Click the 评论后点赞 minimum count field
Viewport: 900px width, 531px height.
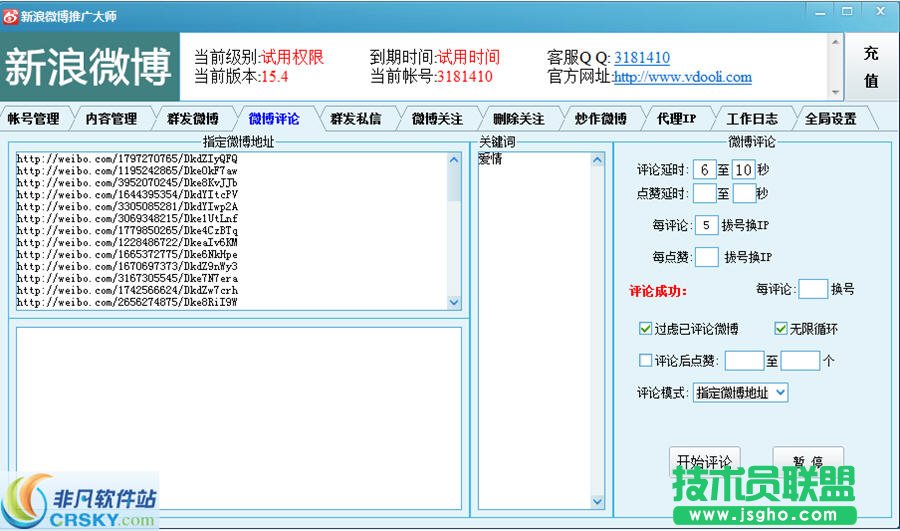pos(744,361)
